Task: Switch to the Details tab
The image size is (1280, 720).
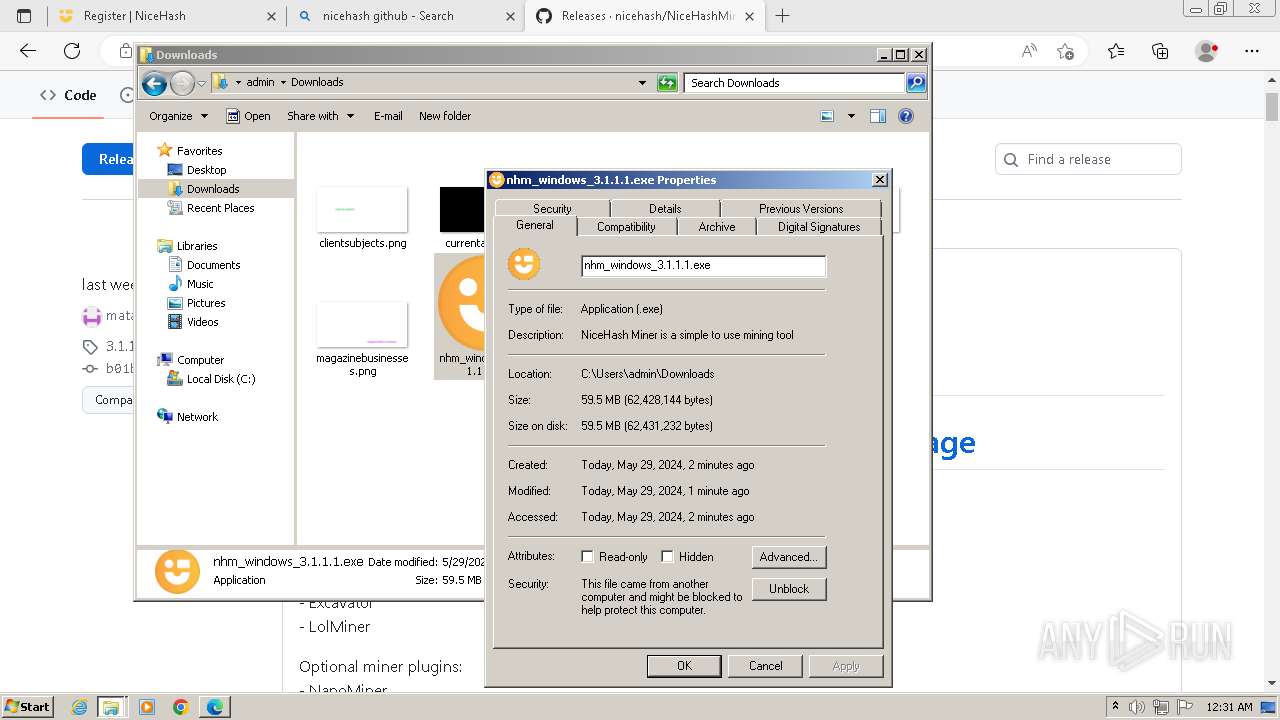Action: [x=665, y=208]
